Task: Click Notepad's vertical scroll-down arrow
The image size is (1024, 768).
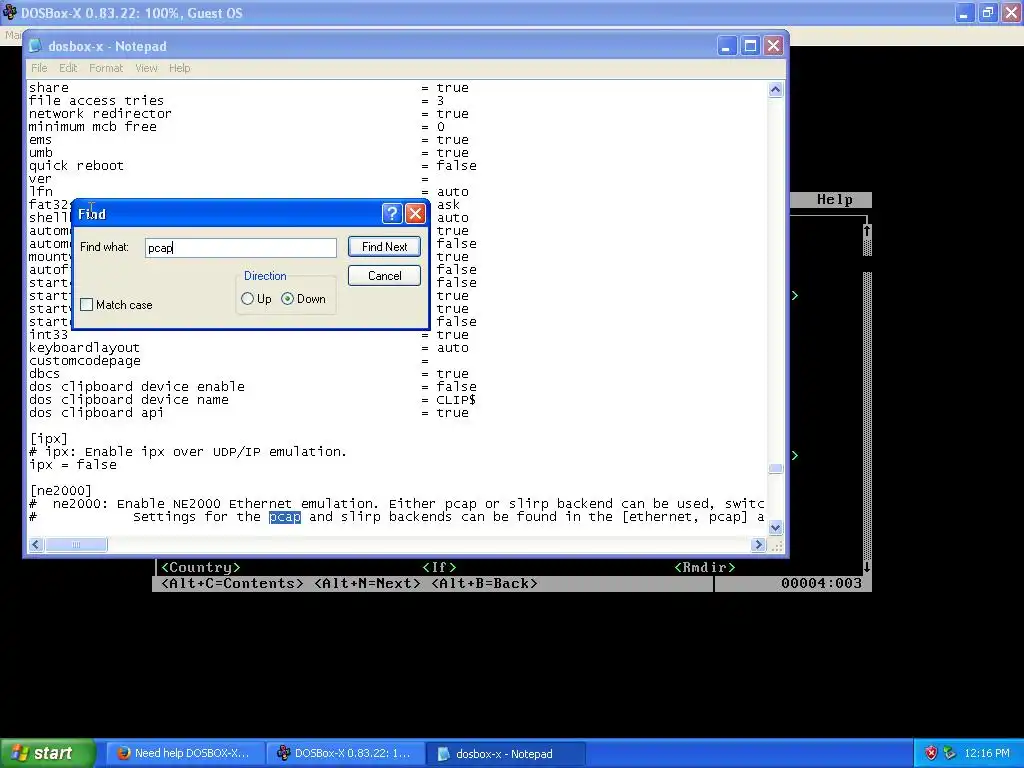Action: 775,527
